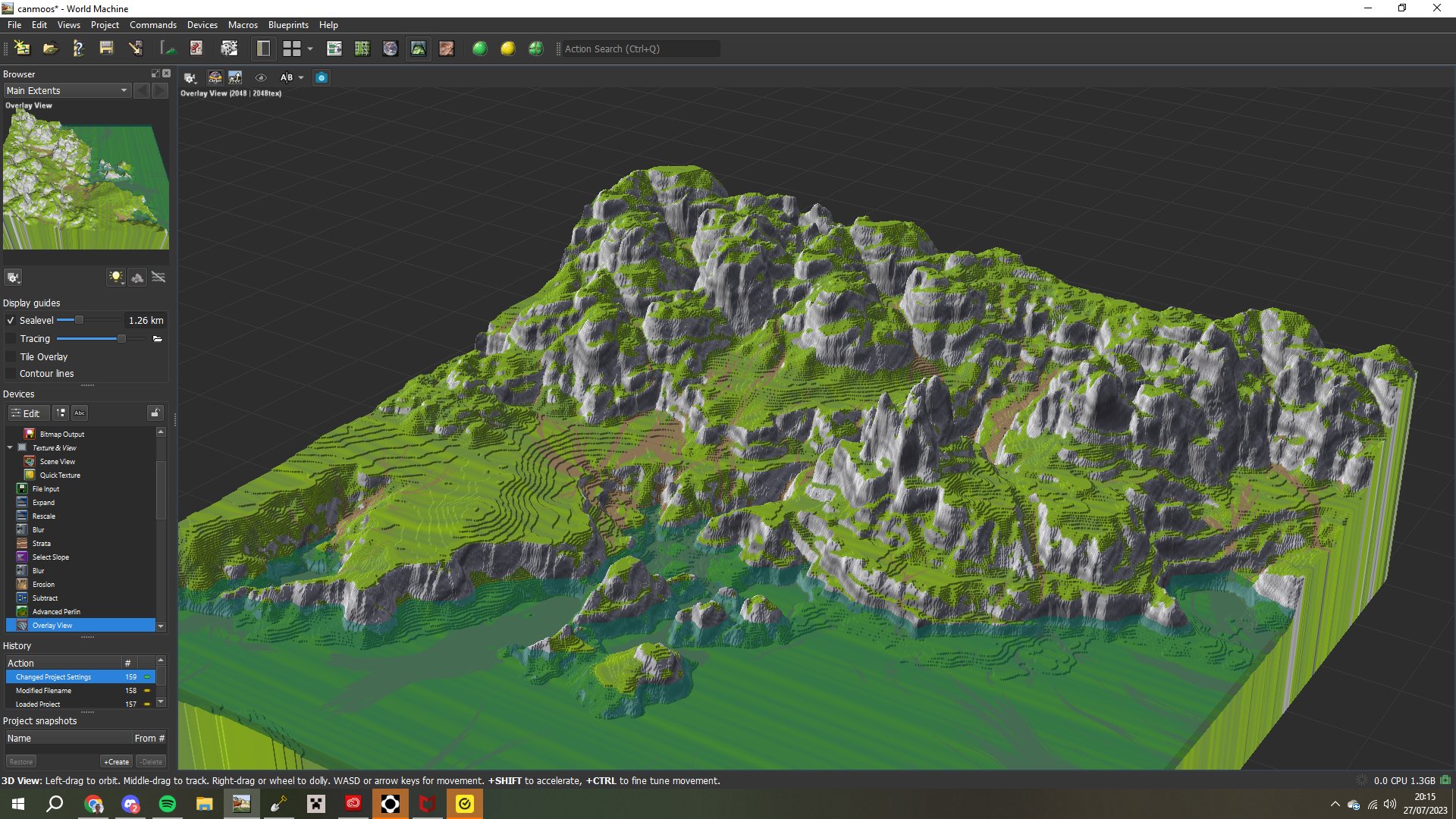Viewport: 1456px width, 819px height.
Task: Click the Erosion device in the list
Action: pyautogui.click(x=42, y=584)
